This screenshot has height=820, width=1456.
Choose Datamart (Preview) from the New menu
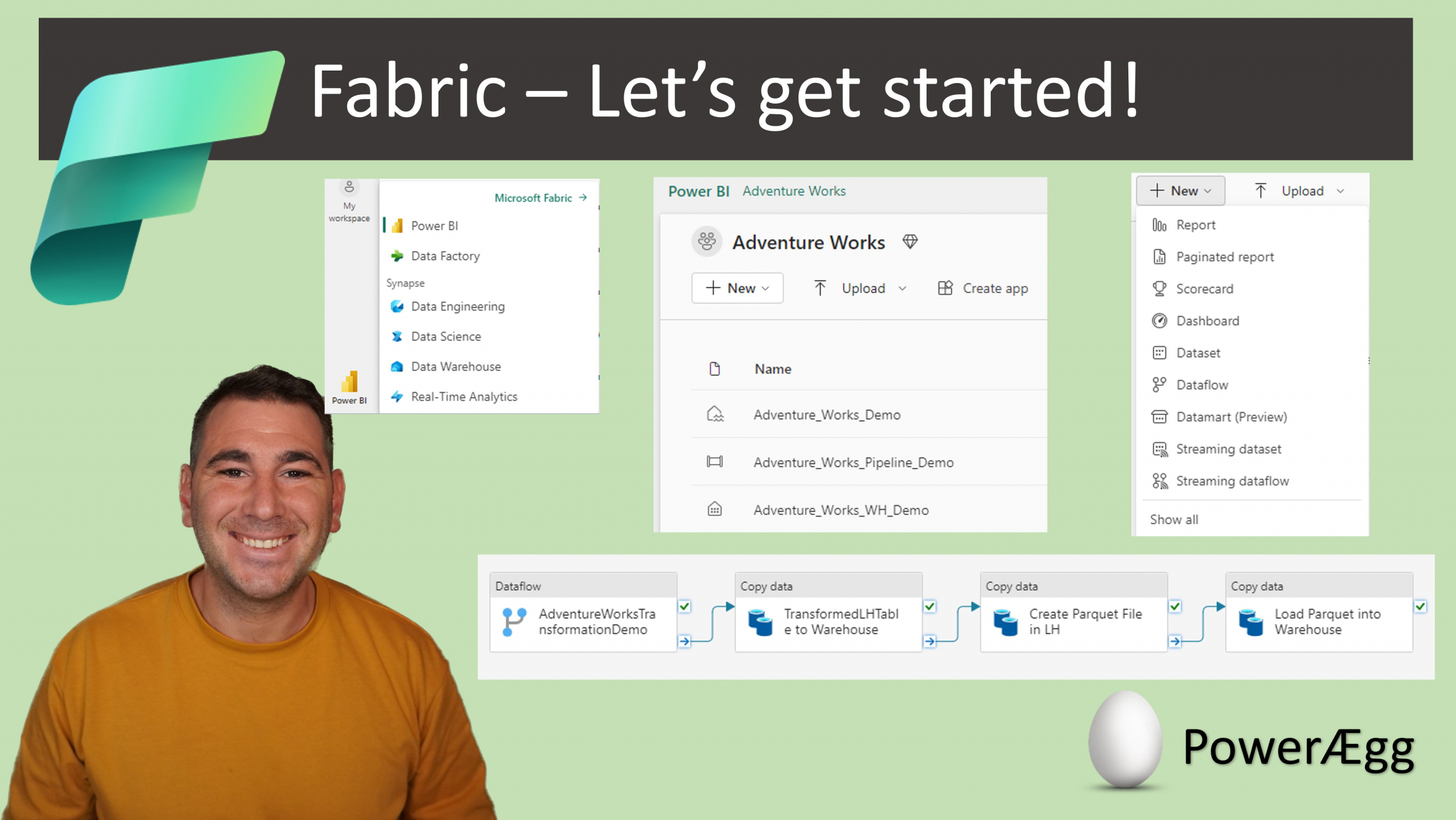pos(1231,417)
